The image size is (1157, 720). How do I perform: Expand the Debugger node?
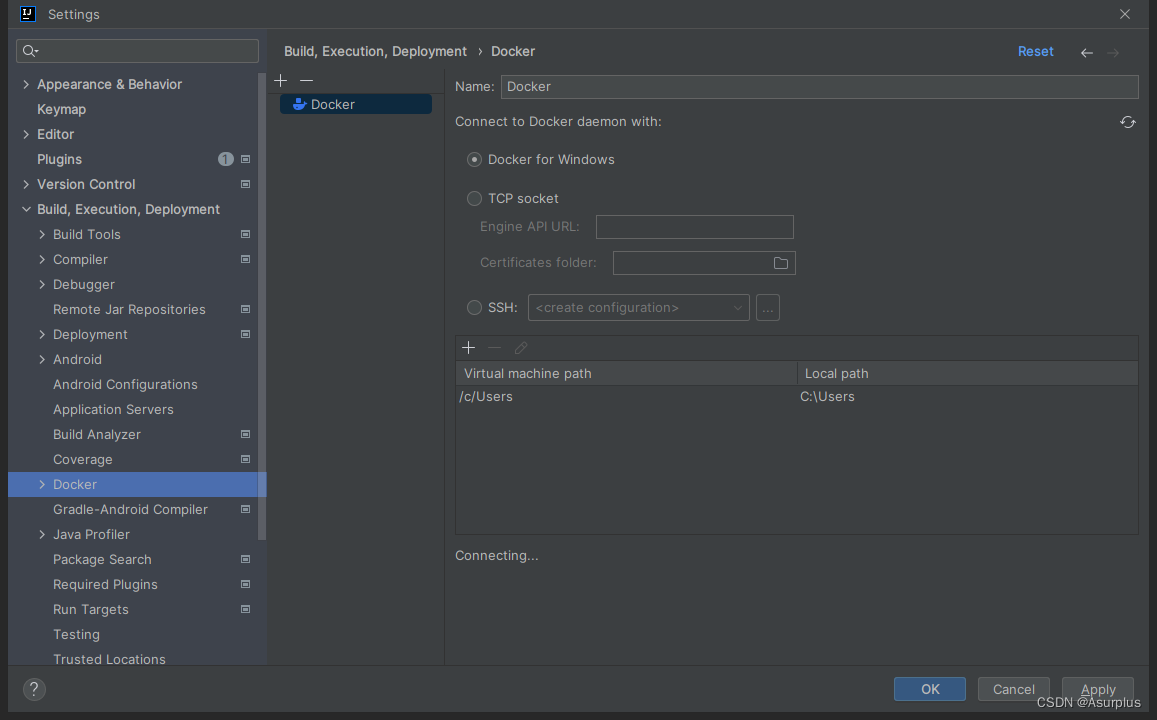point(42,285)
